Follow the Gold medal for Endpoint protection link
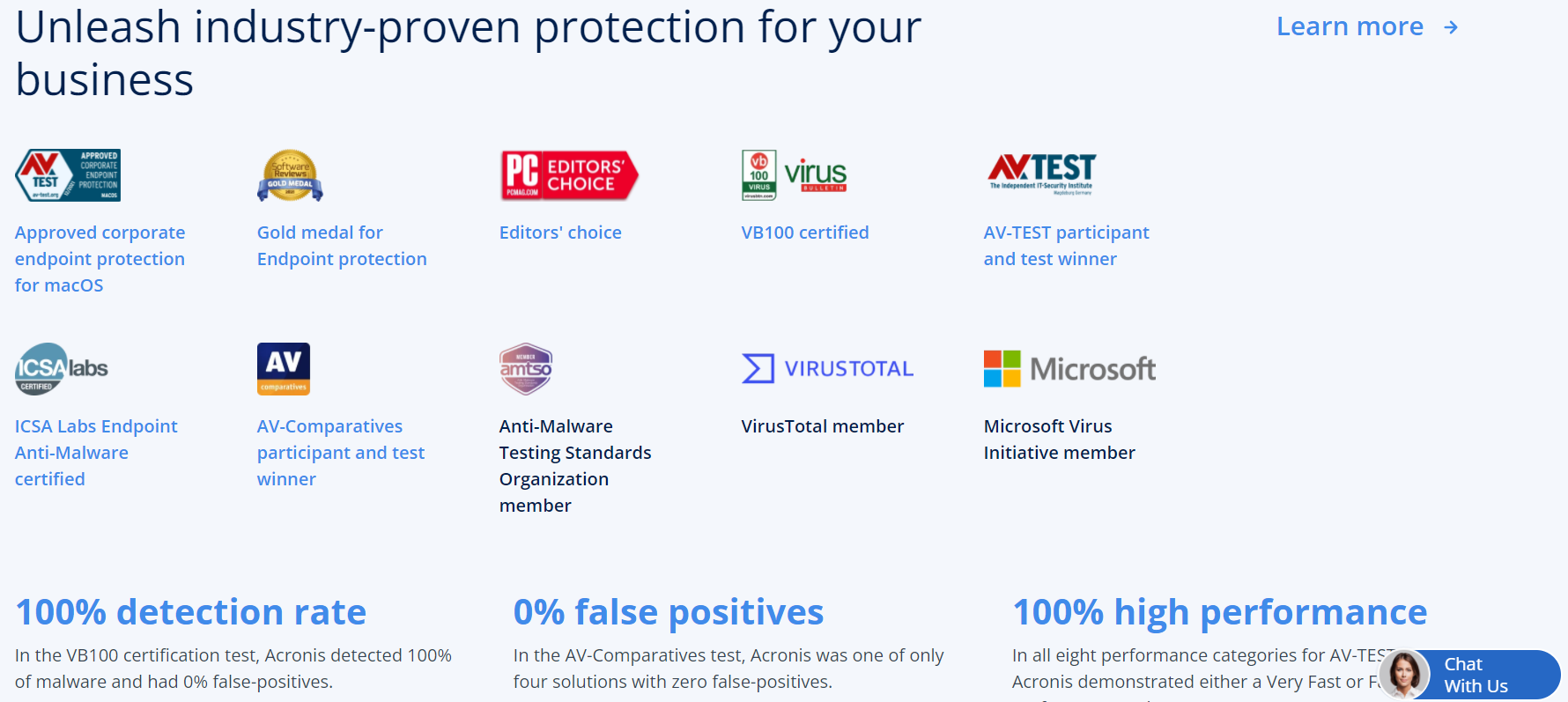The image size is (1568, 702). (x=342, y=246)
